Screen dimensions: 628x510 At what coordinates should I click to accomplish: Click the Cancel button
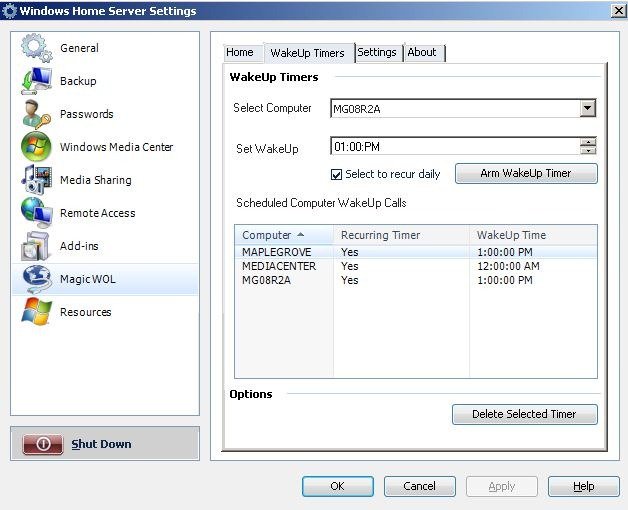point(419,486)
